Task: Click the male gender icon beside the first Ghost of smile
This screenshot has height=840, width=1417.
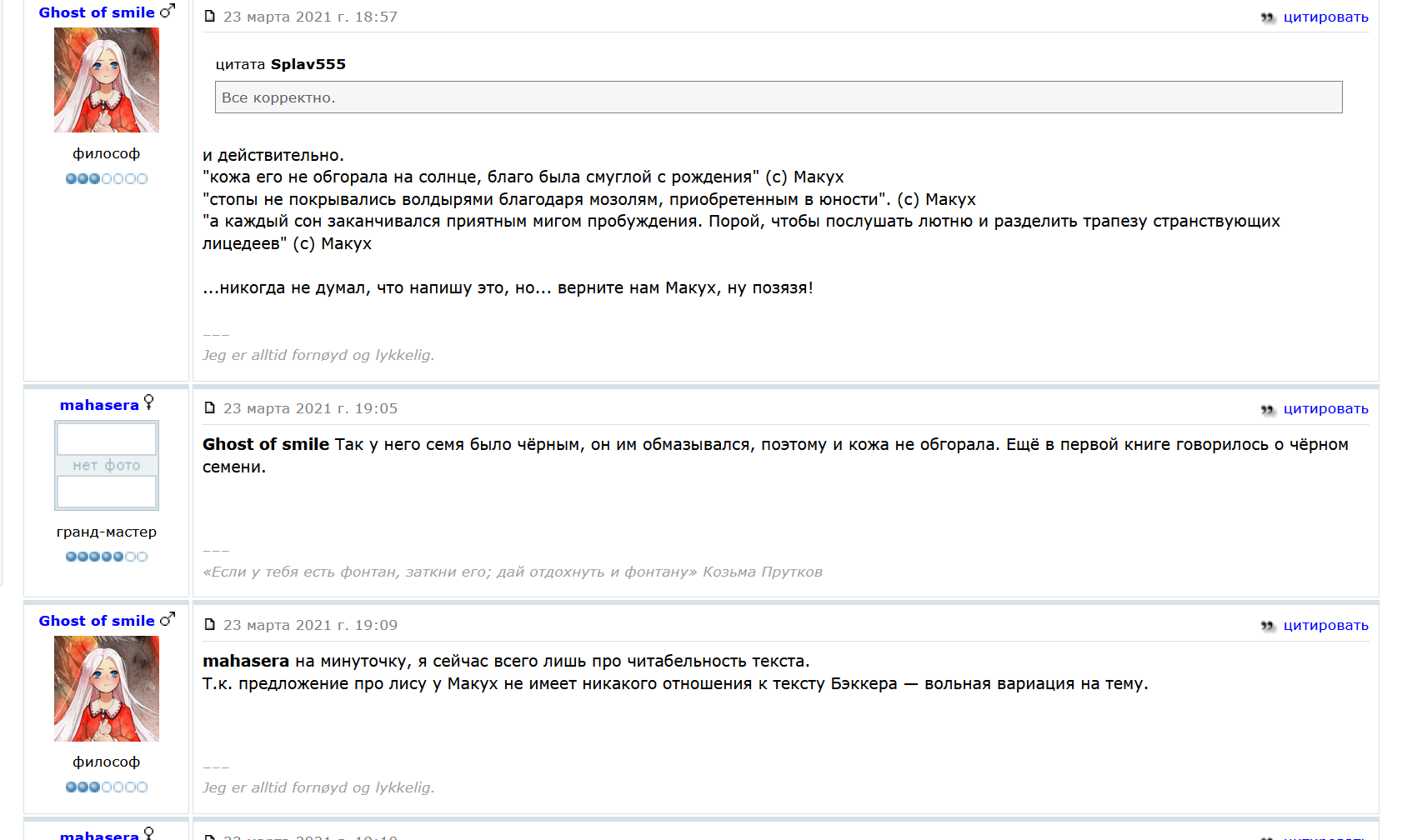Action: [168, 11]
